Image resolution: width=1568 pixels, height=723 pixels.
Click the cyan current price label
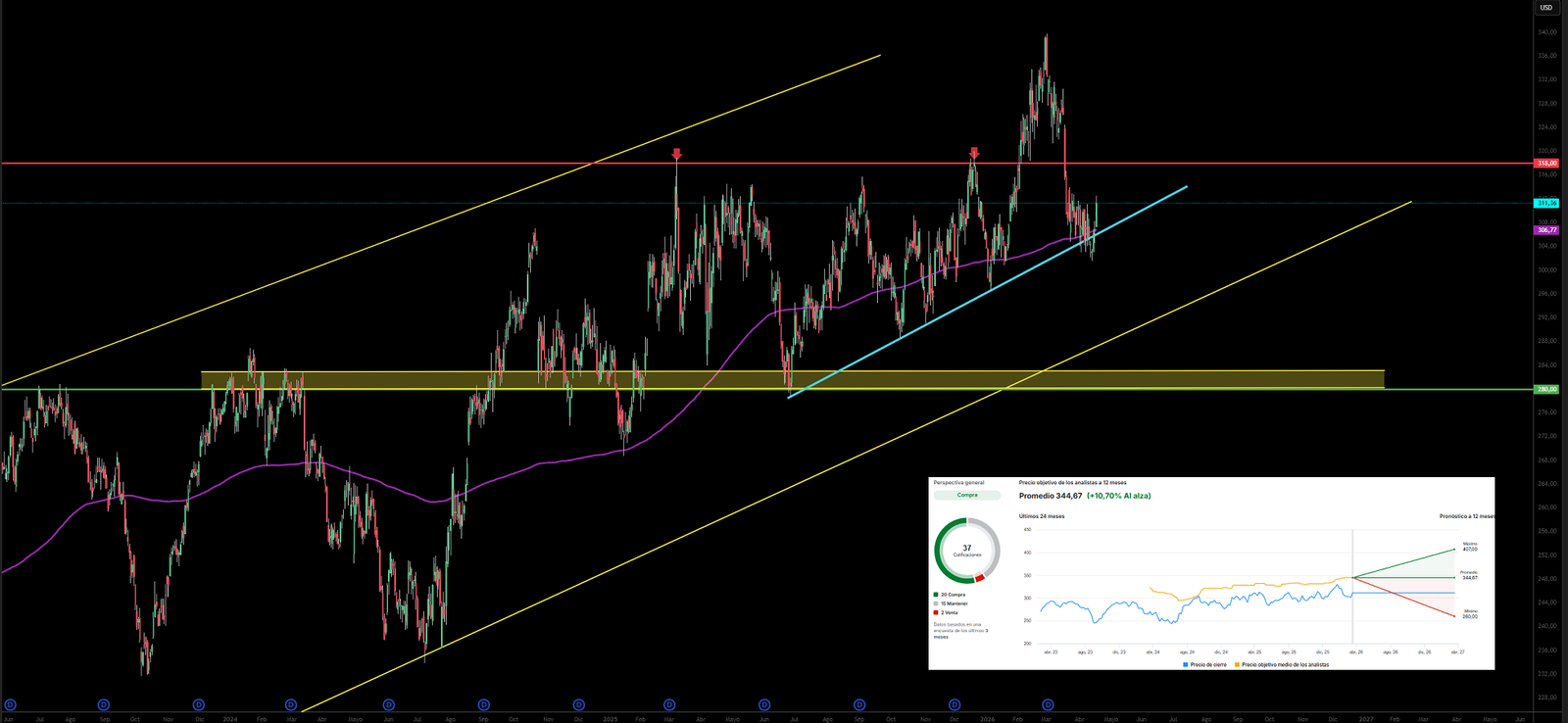1546,203
